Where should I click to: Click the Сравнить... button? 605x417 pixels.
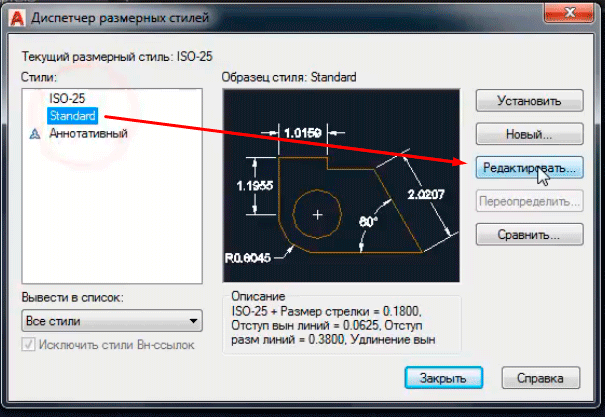click(529, 235)
